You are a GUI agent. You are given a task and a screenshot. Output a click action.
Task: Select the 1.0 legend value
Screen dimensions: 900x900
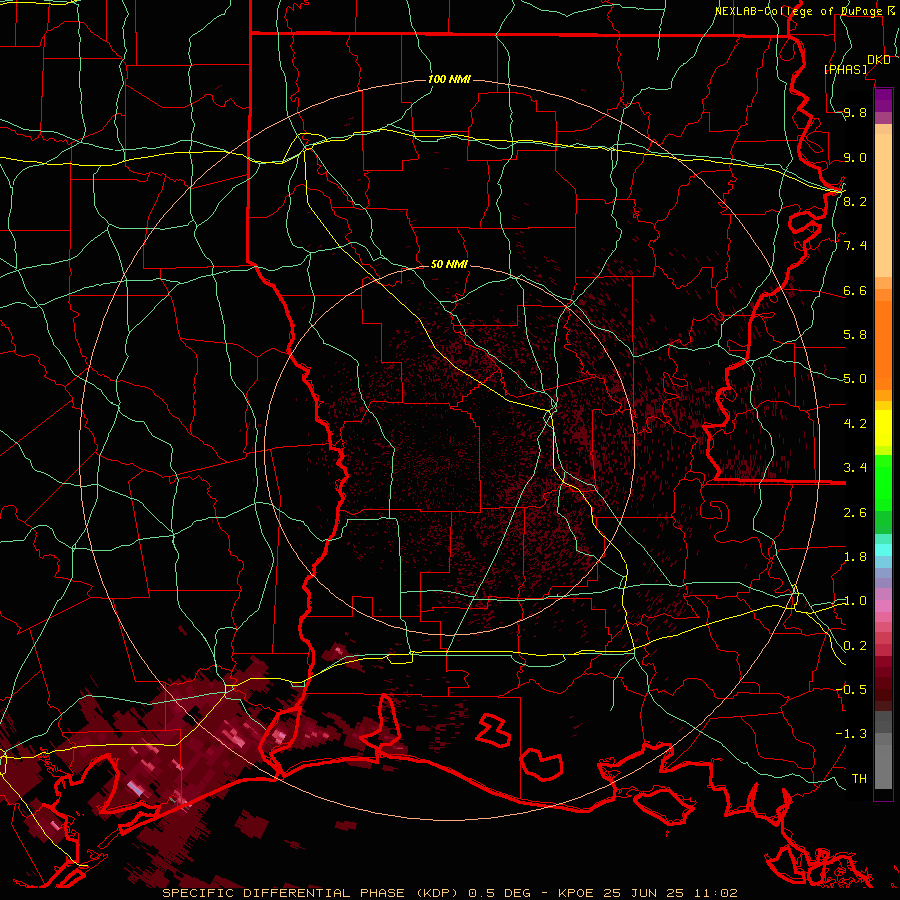coord(855,601)
